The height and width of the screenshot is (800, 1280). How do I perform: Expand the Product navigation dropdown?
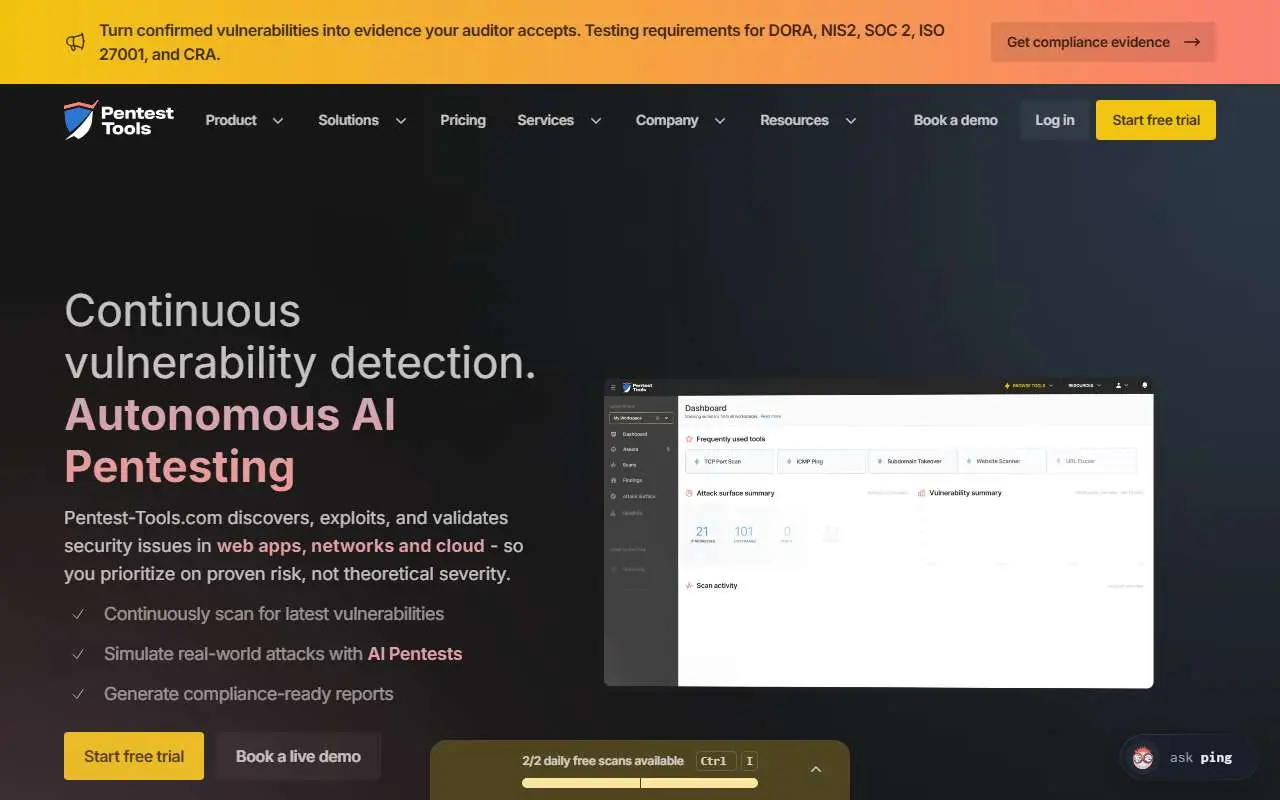tap(245, 120)
